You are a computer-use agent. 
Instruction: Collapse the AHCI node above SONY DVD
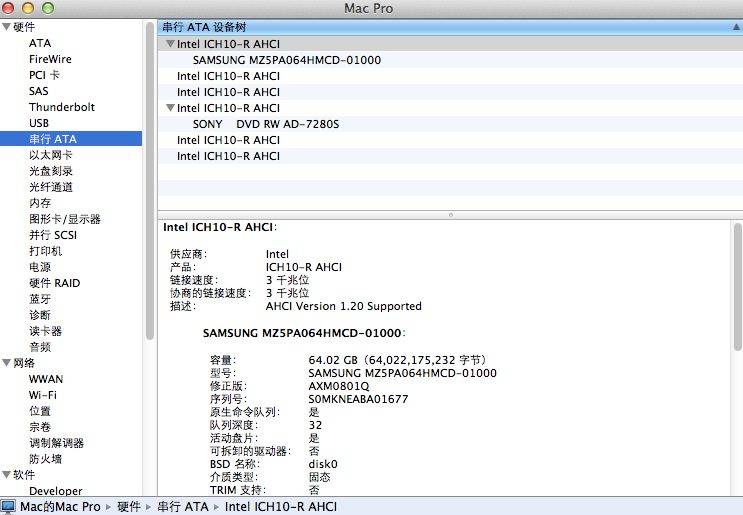(170, 108)
